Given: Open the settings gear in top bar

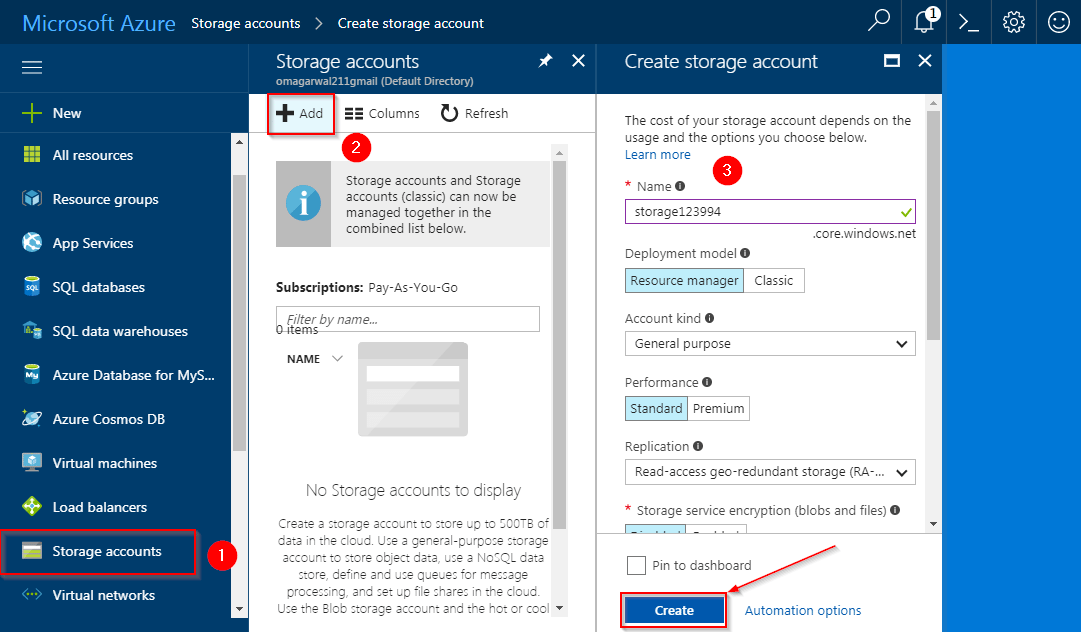Looking at the screenshot, I should 1013,23.
